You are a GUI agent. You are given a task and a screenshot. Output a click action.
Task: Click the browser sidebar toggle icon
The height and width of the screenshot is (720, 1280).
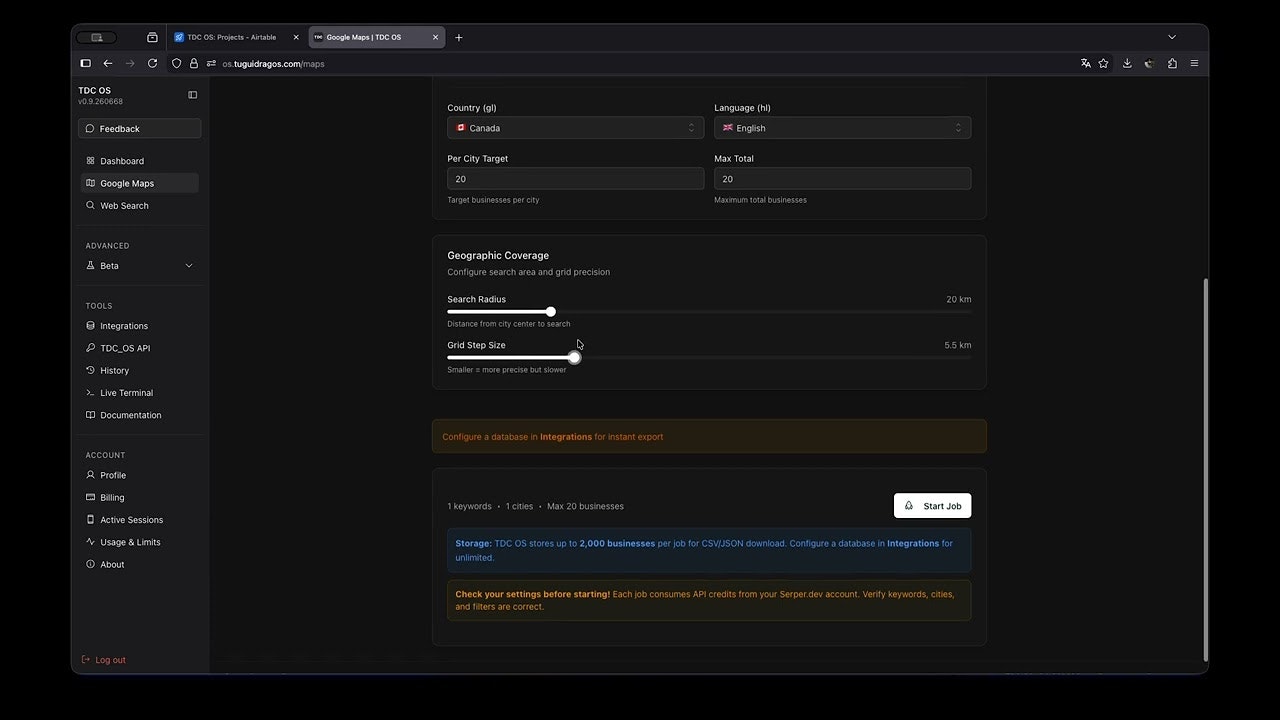tap(85, 63)
